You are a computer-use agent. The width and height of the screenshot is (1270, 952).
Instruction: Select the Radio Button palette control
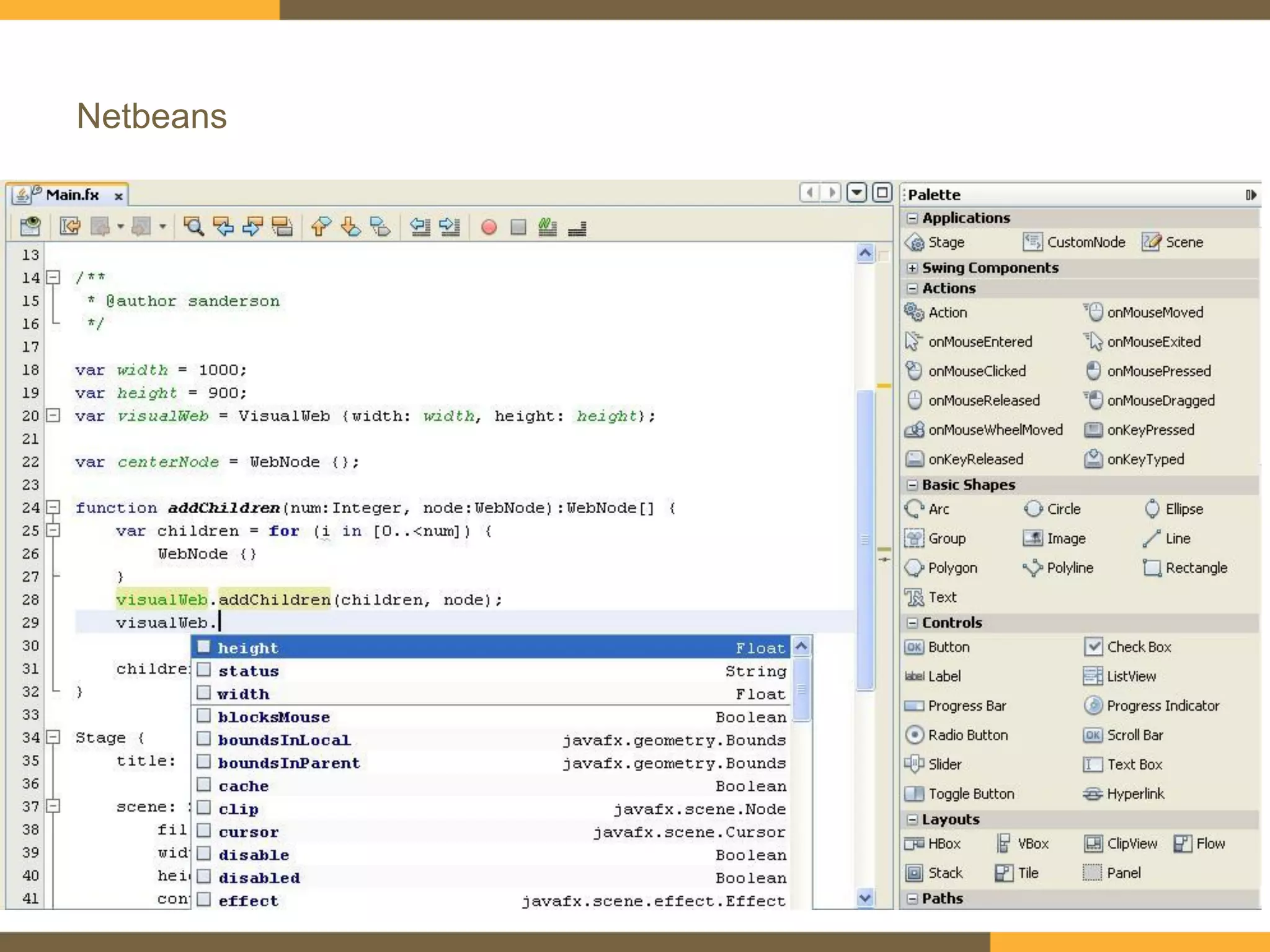pyautogui.click(x=956, y=735)
